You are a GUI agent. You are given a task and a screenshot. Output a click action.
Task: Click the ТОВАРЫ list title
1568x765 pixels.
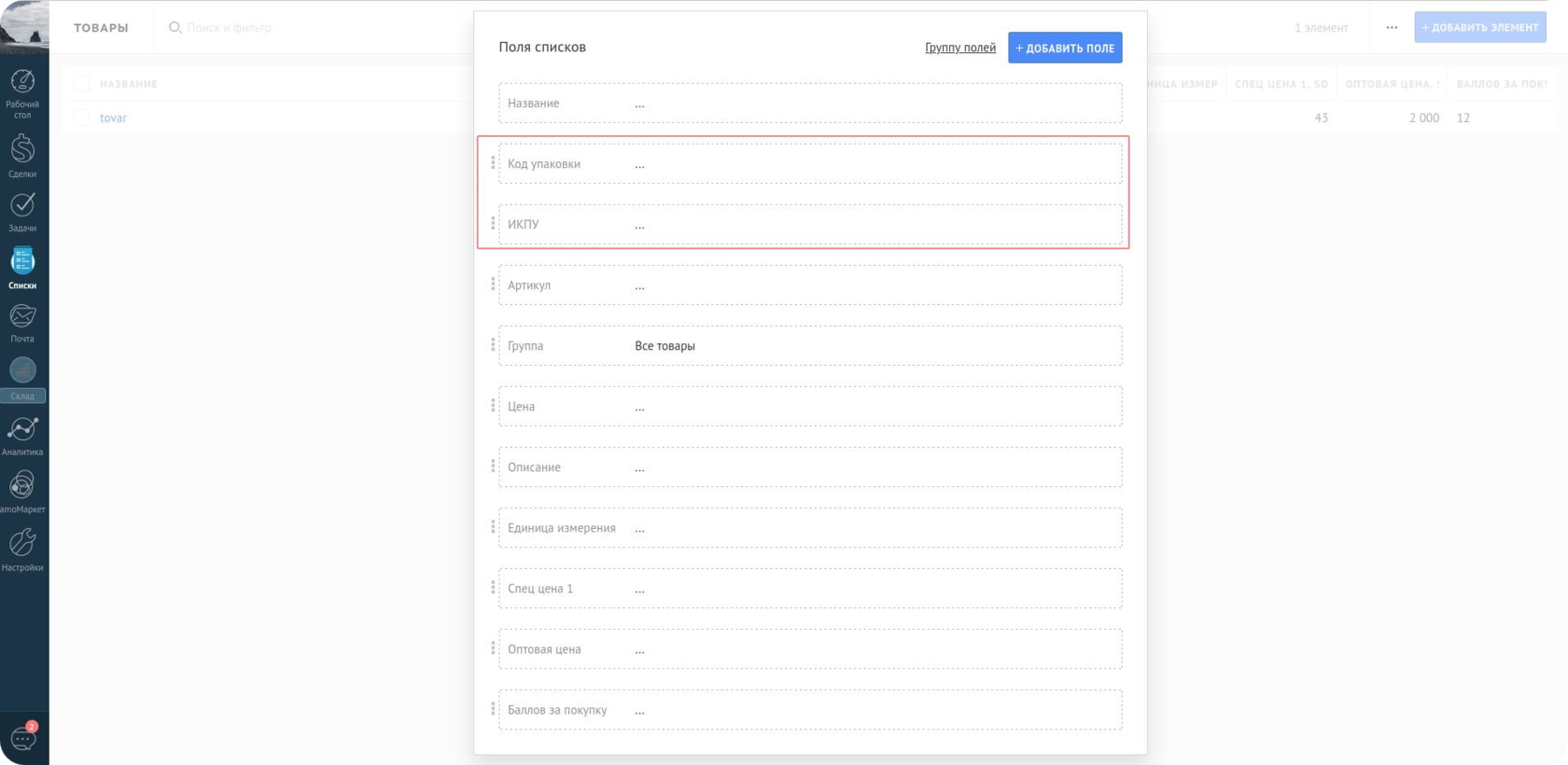click(101, 28)
